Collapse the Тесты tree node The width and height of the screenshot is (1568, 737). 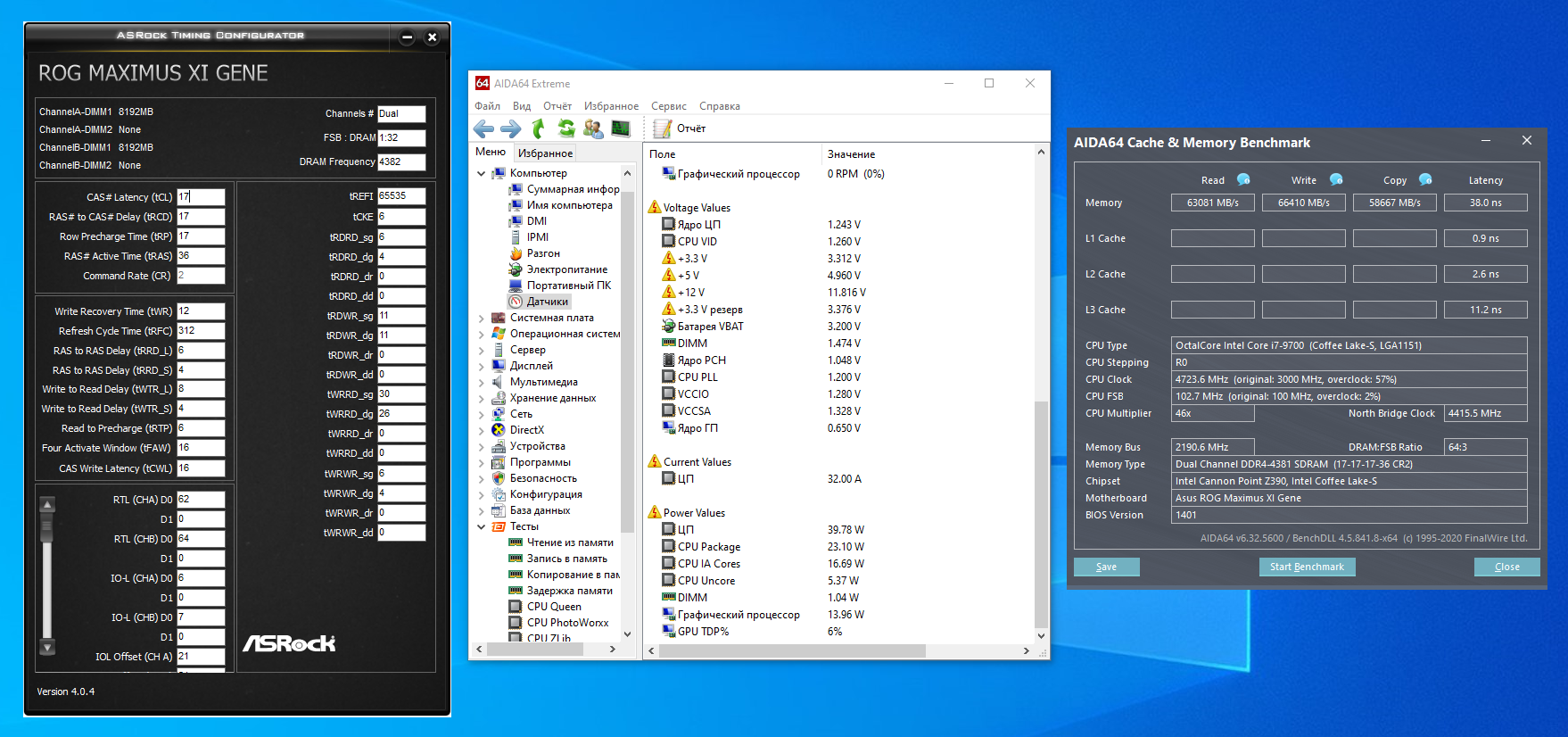pyautogui.click(x=482, y=526)
